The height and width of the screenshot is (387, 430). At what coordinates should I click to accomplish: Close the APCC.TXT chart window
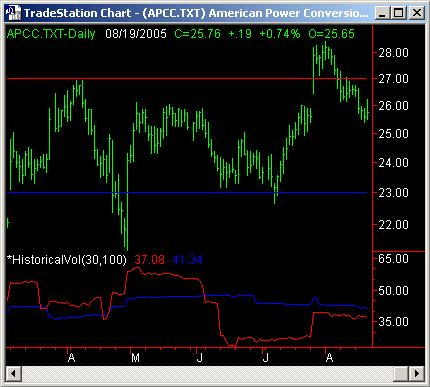[x=416, y=13]
